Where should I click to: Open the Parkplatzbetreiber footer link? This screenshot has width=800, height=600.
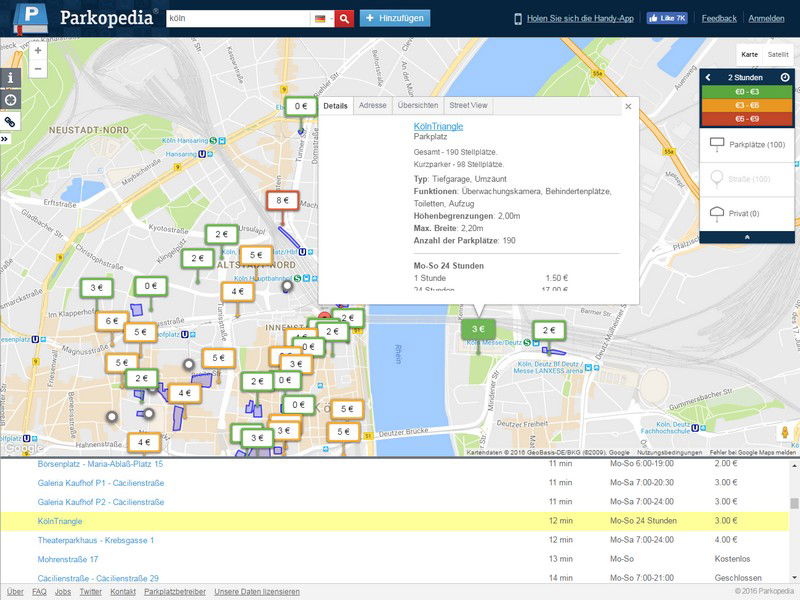(x=175, y=592)
